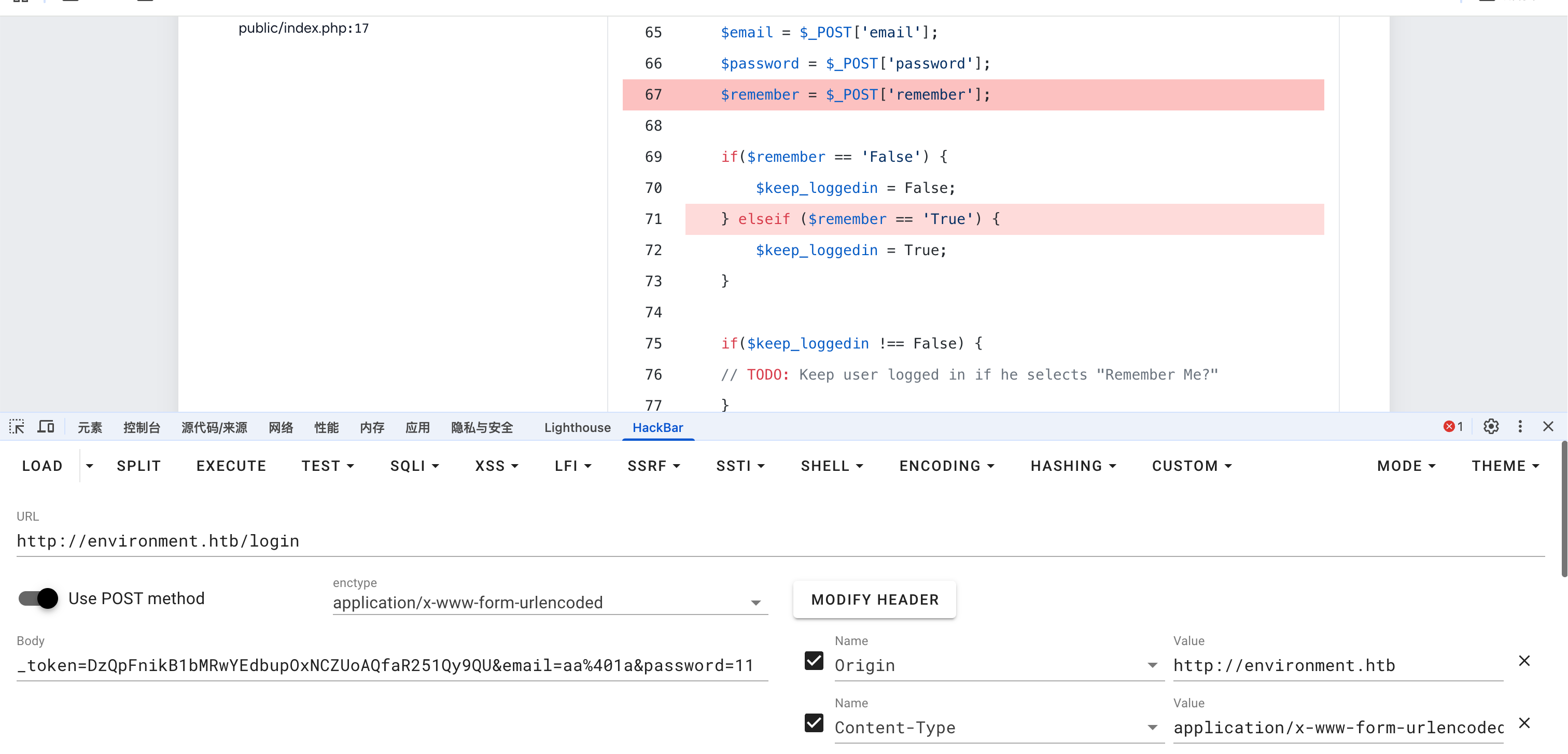Remove the Origin header row
This screenshot has width=1568, height=754.
pos(1524,661)
